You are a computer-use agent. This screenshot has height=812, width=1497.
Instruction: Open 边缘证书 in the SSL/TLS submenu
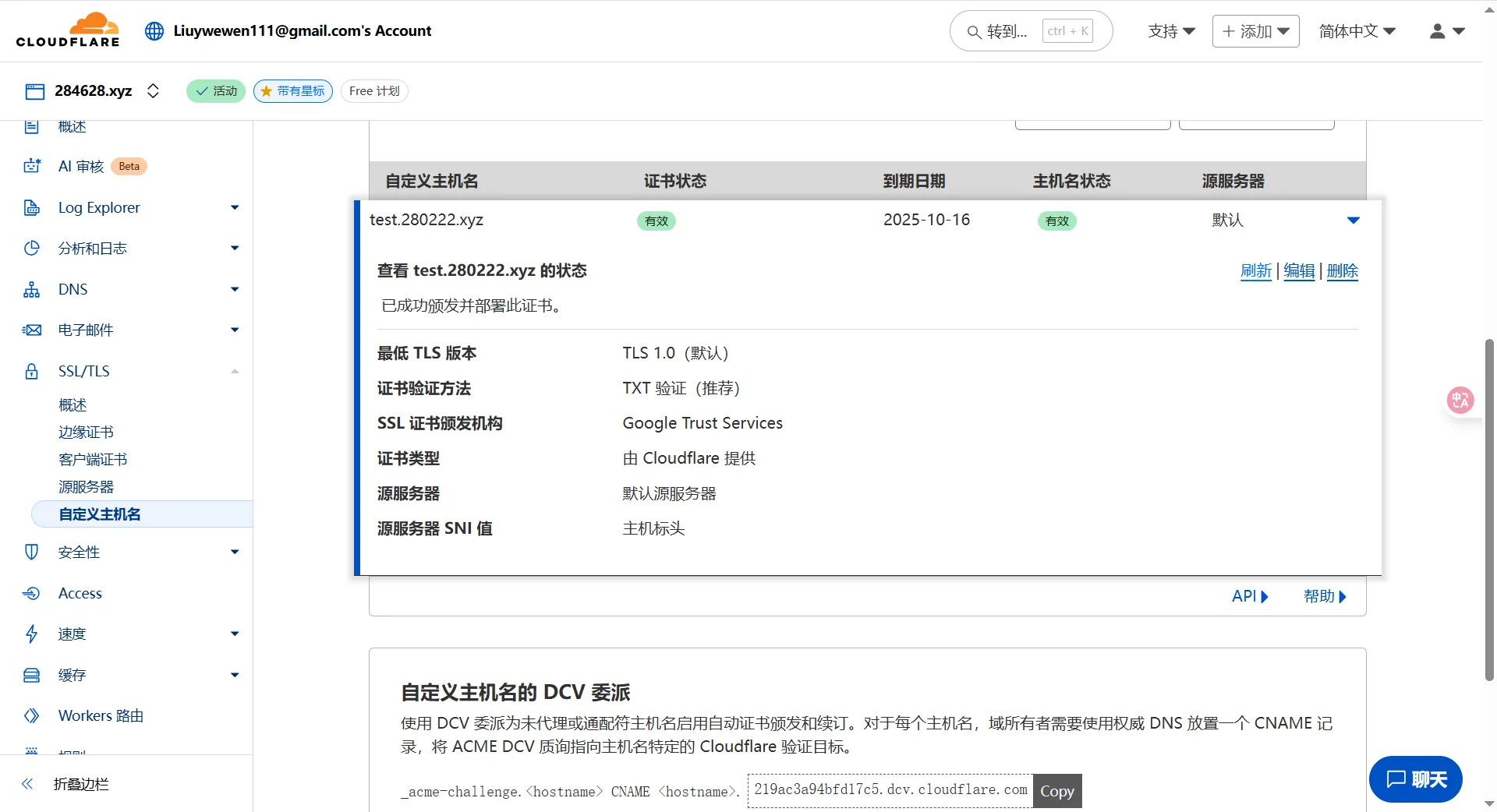pos(86,432)
